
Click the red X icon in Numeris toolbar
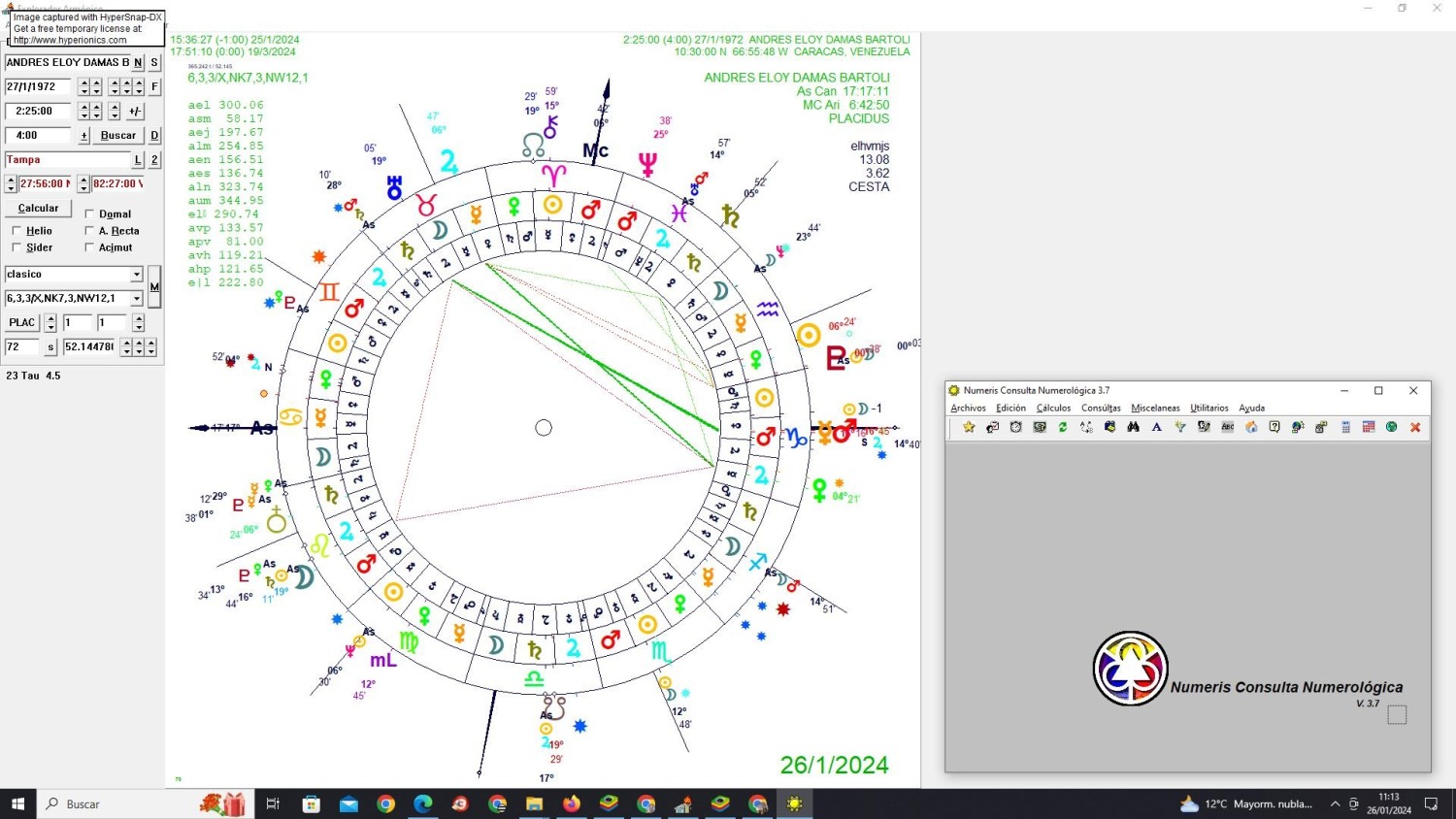1415,427
